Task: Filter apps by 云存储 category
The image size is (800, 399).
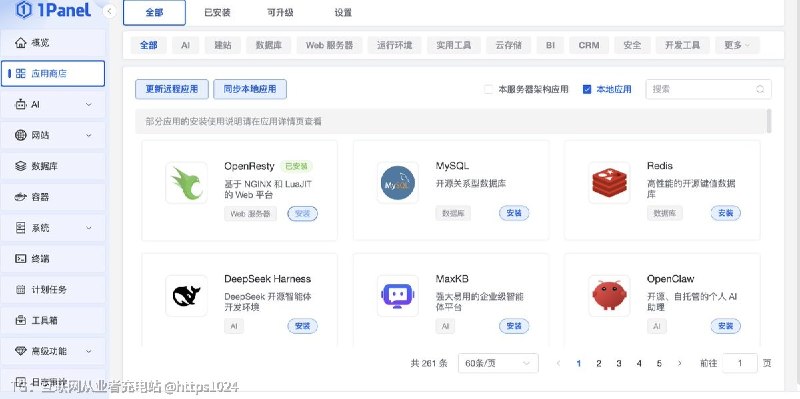Action: tap(508, 45)
